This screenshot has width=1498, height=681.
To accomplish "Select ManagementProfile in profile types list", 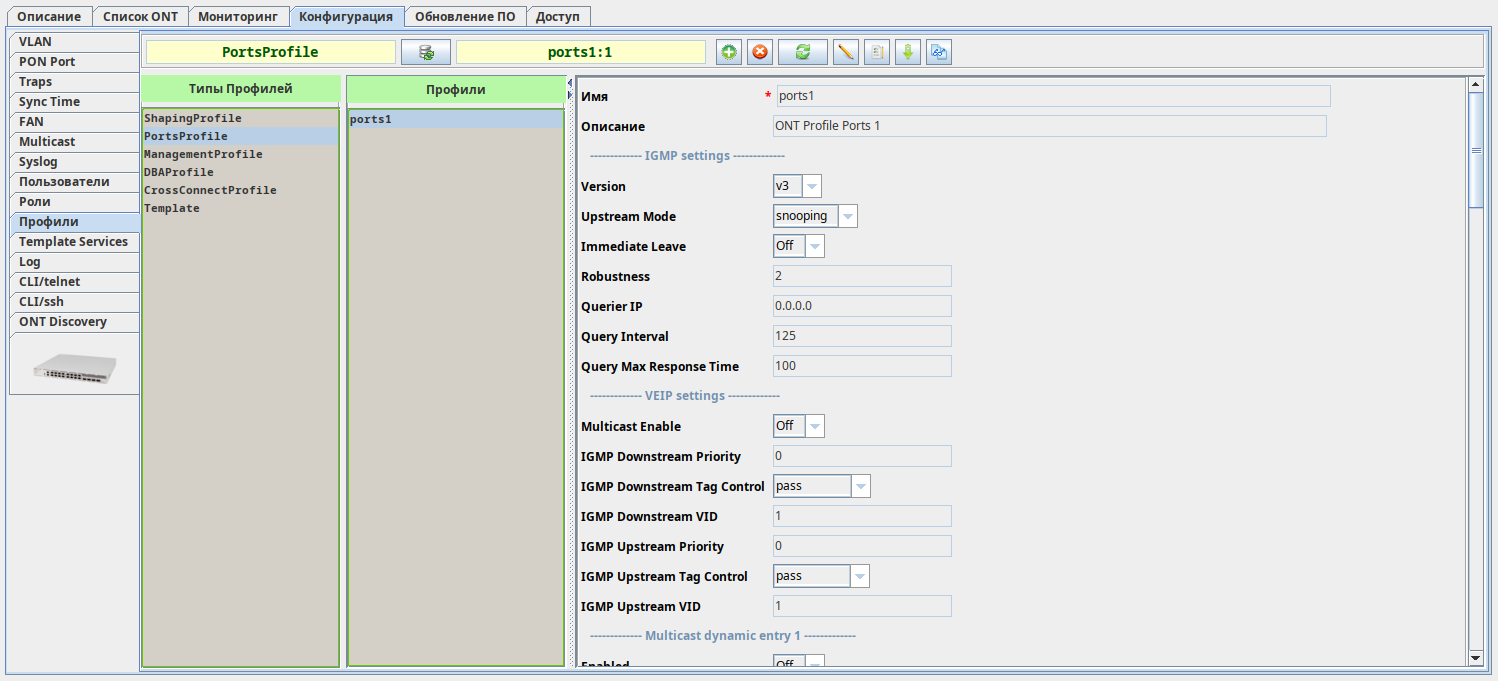I will point(203,155).
